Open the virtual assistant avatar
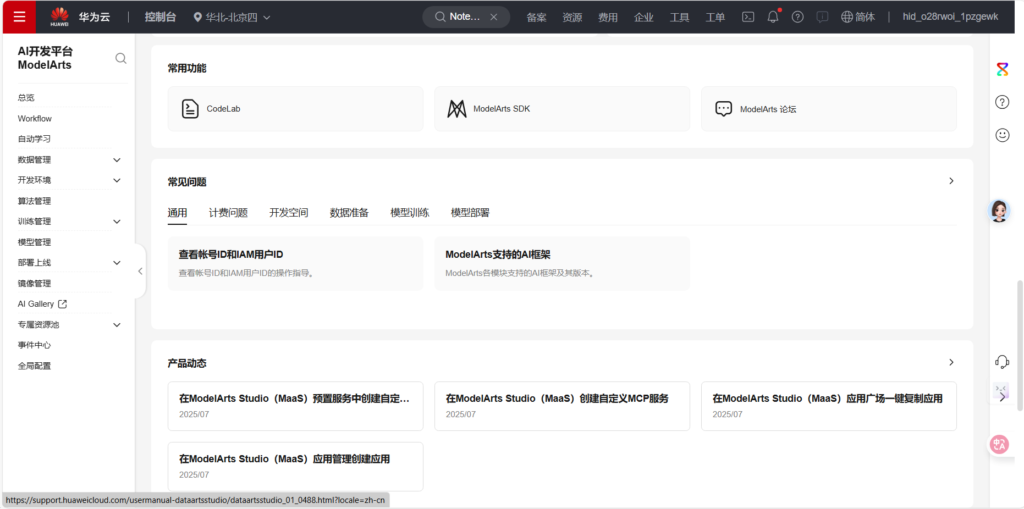This screenshot has height=509, width=1024. click(x=999, y=210)
